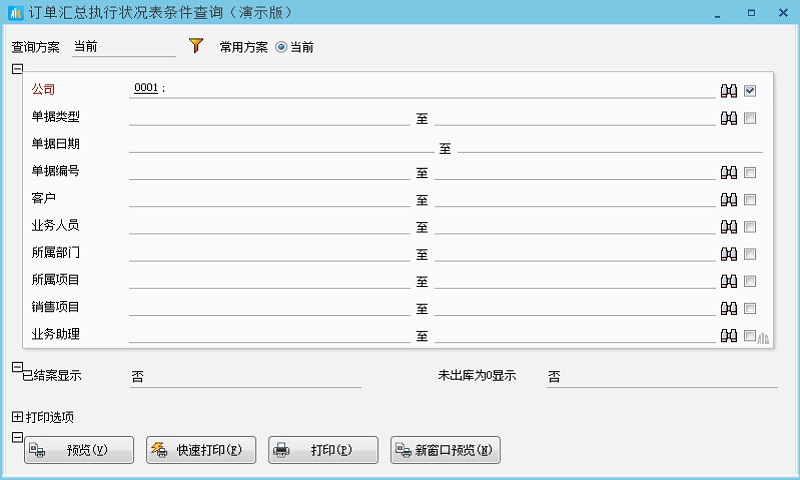Click the 所属项目 start input field
The height and width of the screenshot is (480, 800).
click(269, 280)
